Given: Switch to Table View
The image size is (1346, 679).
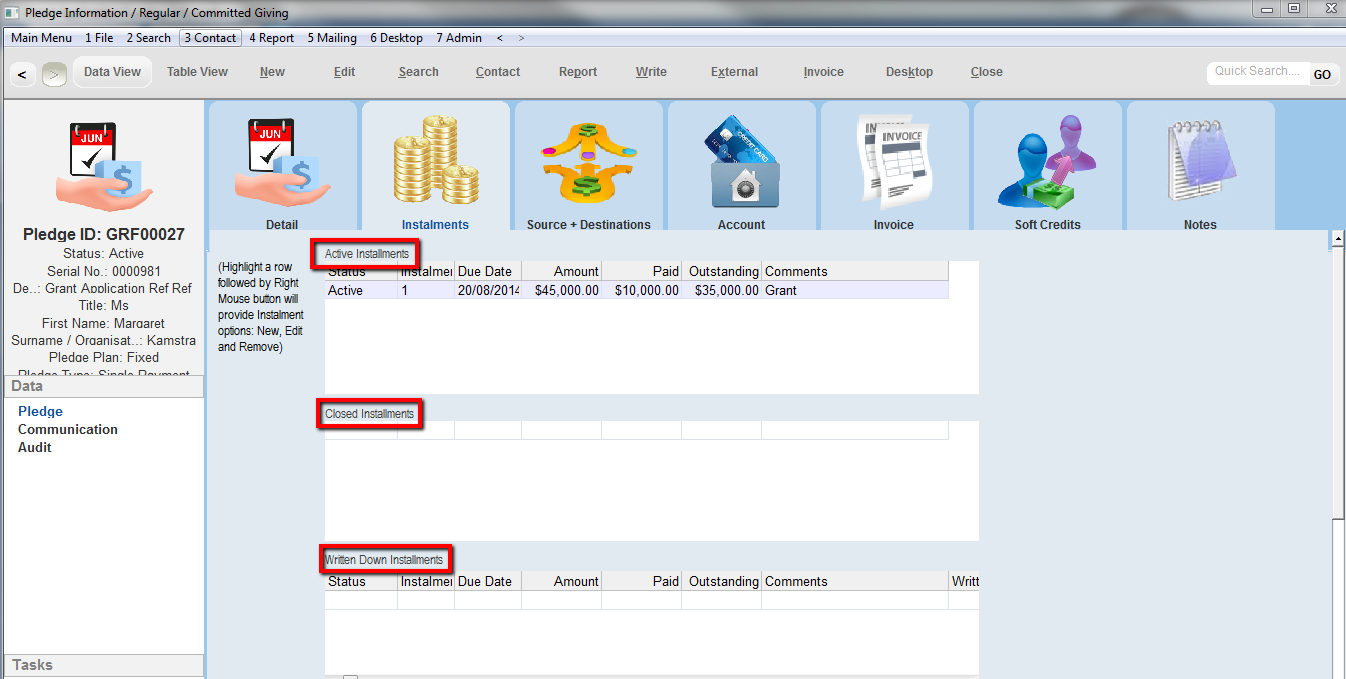Looking at the screenshot, I should point(197,72).
